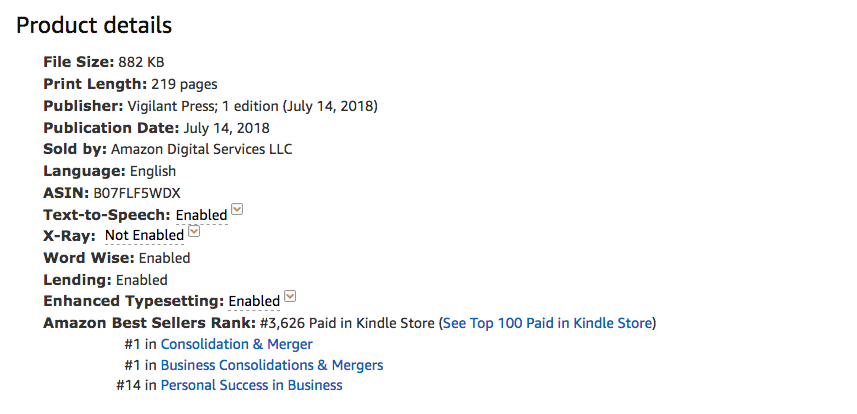The width and height of the screenshot is (857, 414).
Task: Open See Top 100 Paid in Kindle Store
Action: tap(547, 323)
